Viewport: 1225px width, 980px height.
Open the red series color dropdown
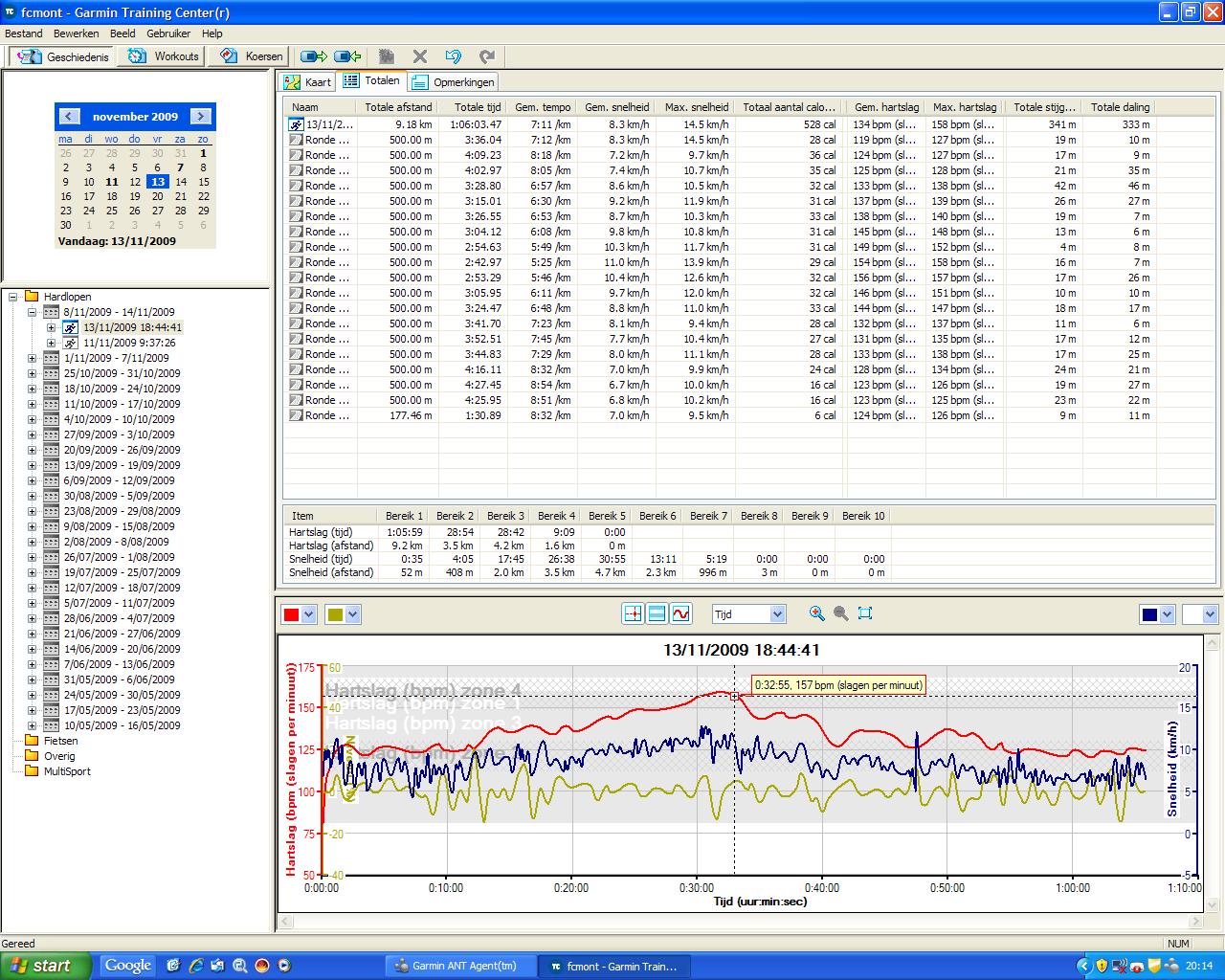pos(309,615)
